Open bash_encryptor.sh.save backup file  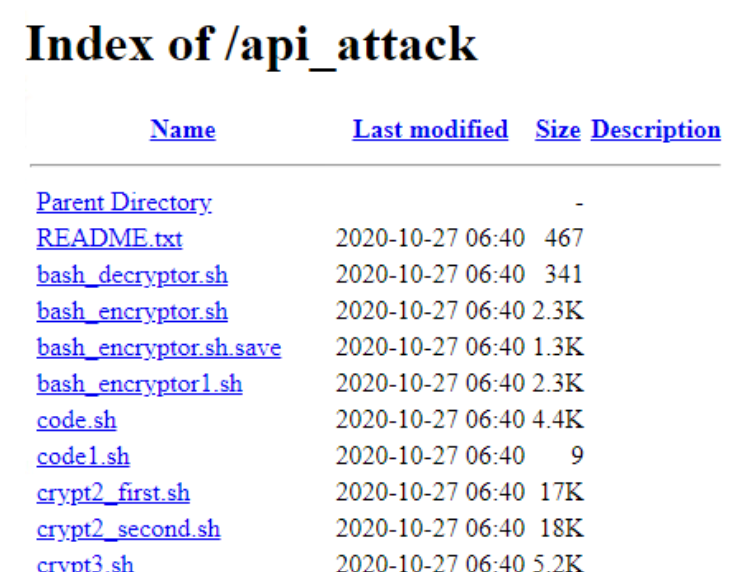tap(158, 348)
